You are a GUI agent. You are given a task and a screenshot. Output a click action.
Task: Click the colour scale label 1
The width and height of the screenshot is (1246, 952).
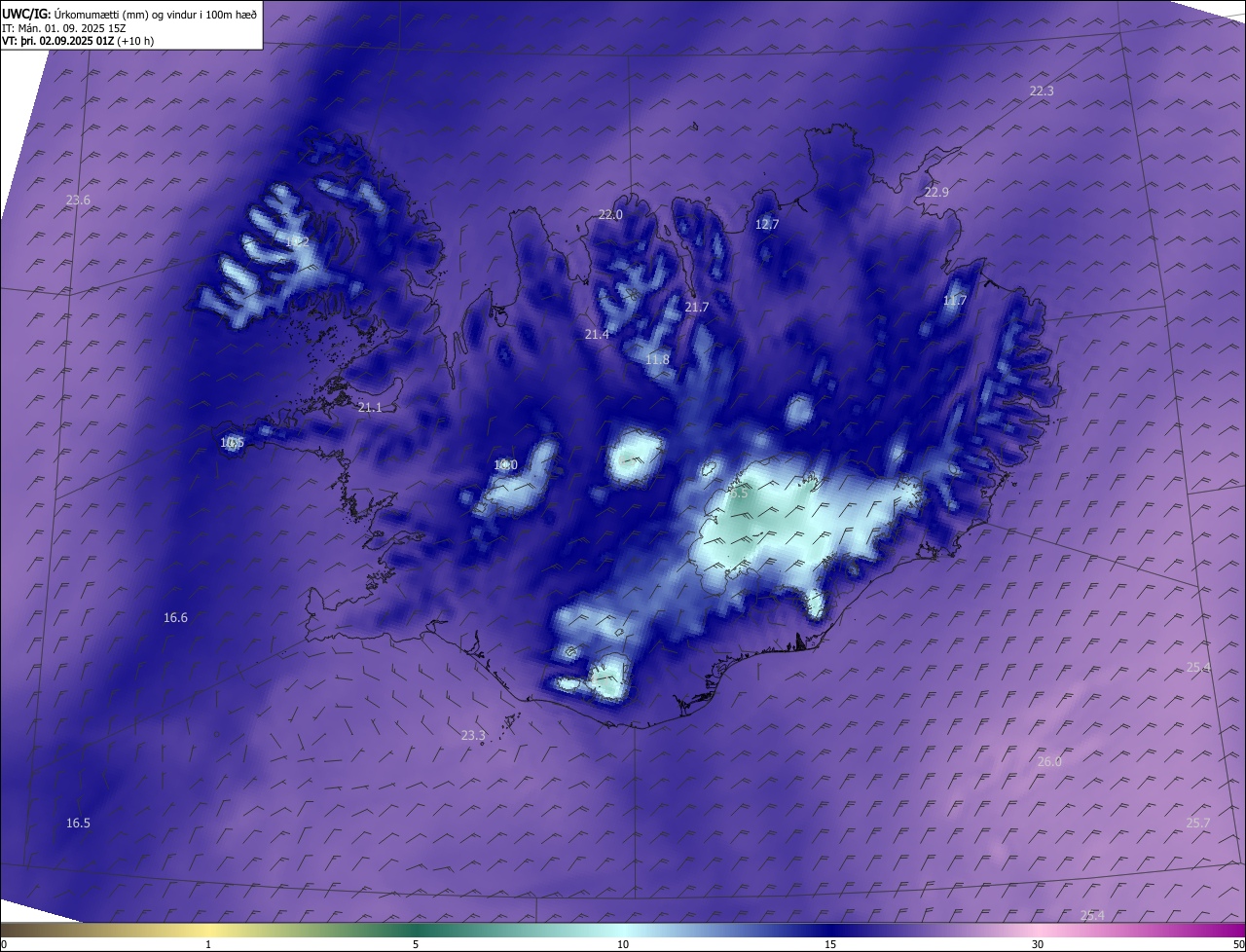208,944
